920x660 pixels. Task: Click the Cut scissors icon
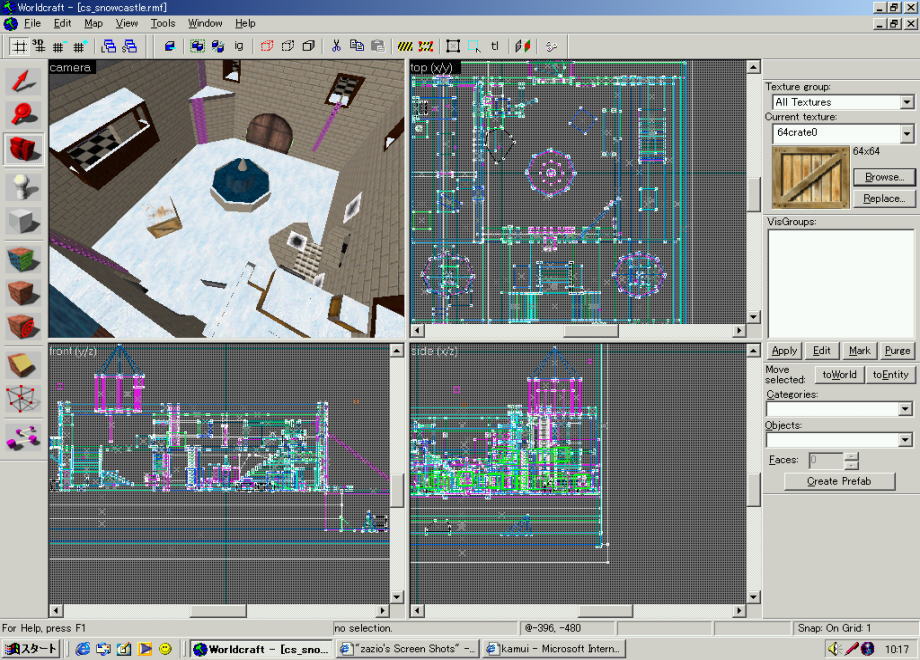(336, 46)
